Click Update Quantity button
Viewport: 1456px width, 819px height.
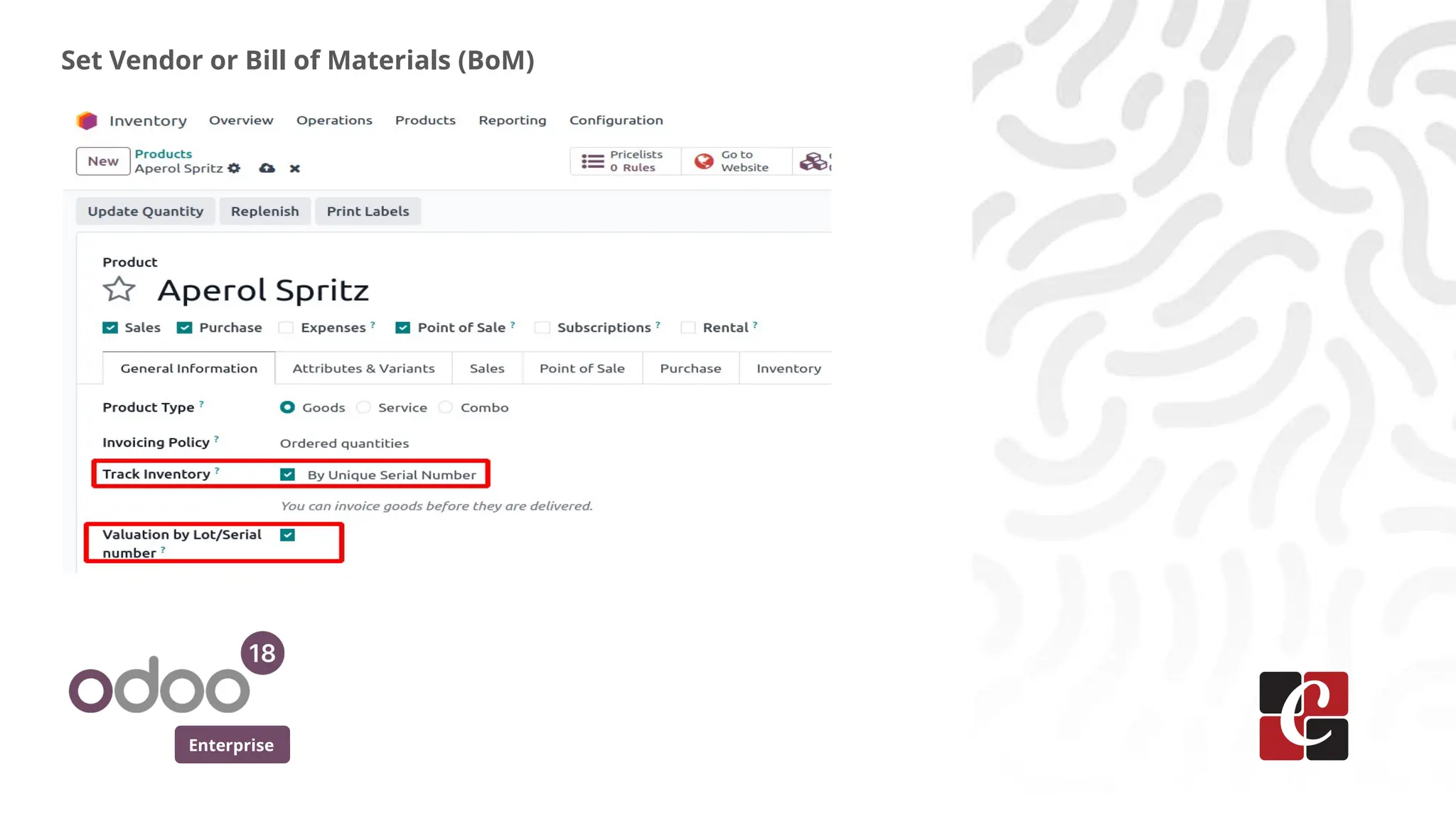[146, 211]
